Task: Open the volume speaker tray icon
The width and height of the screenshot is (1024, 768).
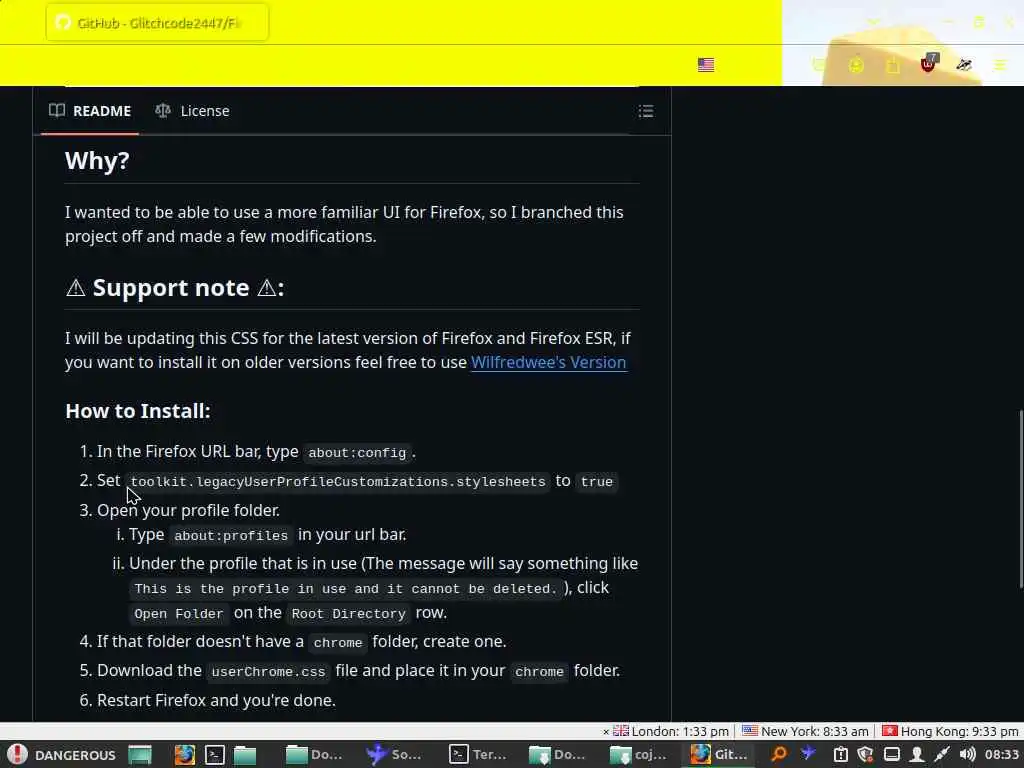Action: point(967,755)
